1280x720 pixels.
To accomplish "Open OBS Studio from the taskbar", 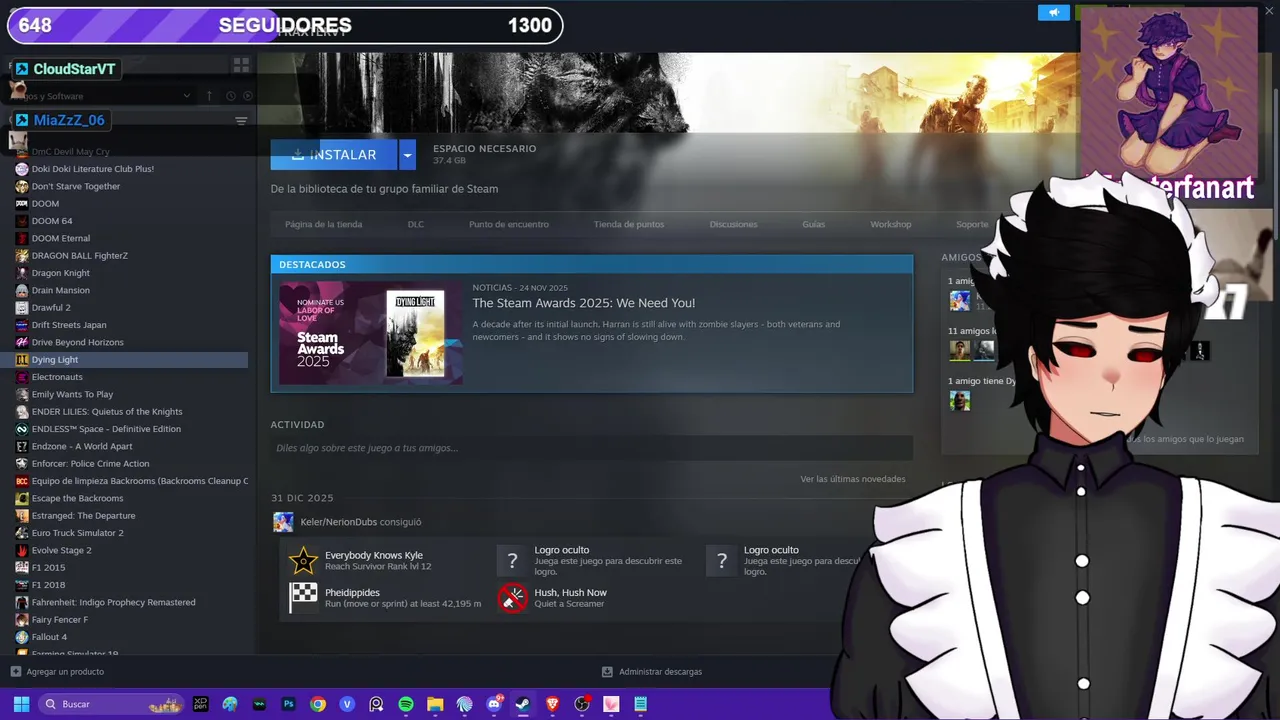I will [581, 704].
